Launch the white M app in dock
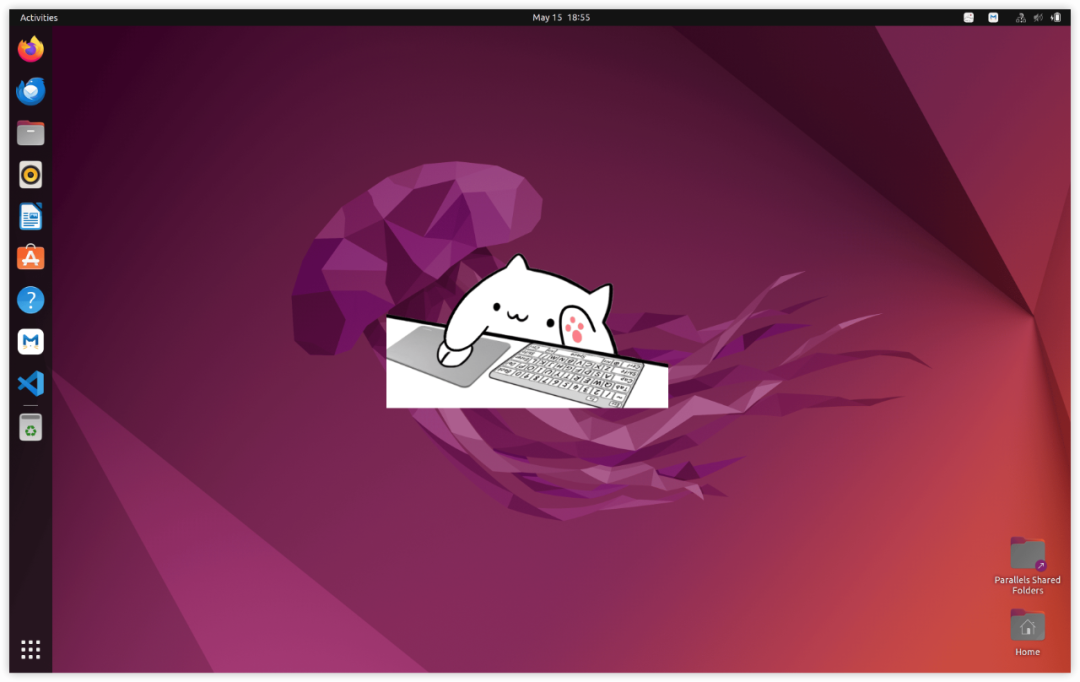This screenshot has width=1080, height=682. [30, 341]
